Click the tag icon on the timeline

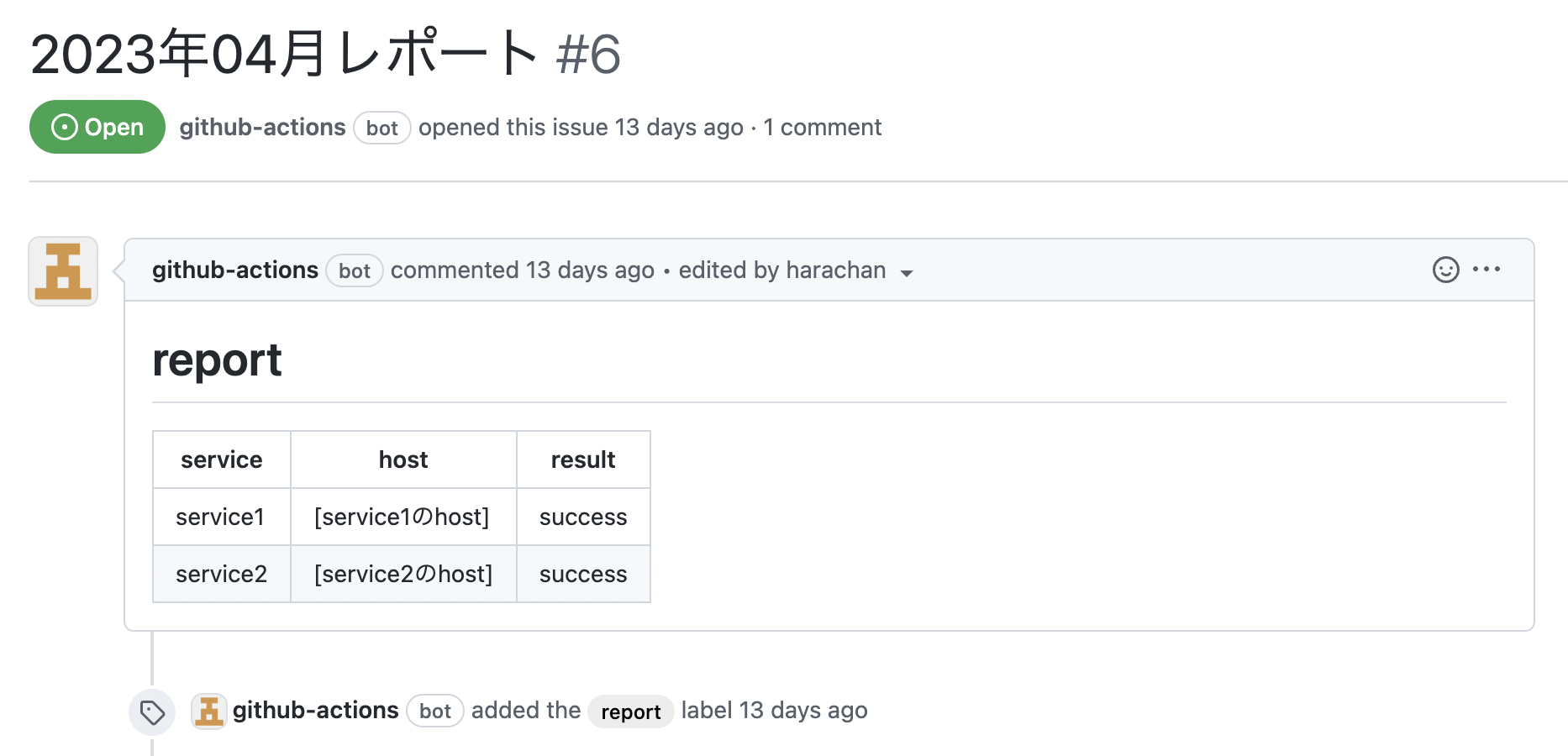[x=152, y=712]
